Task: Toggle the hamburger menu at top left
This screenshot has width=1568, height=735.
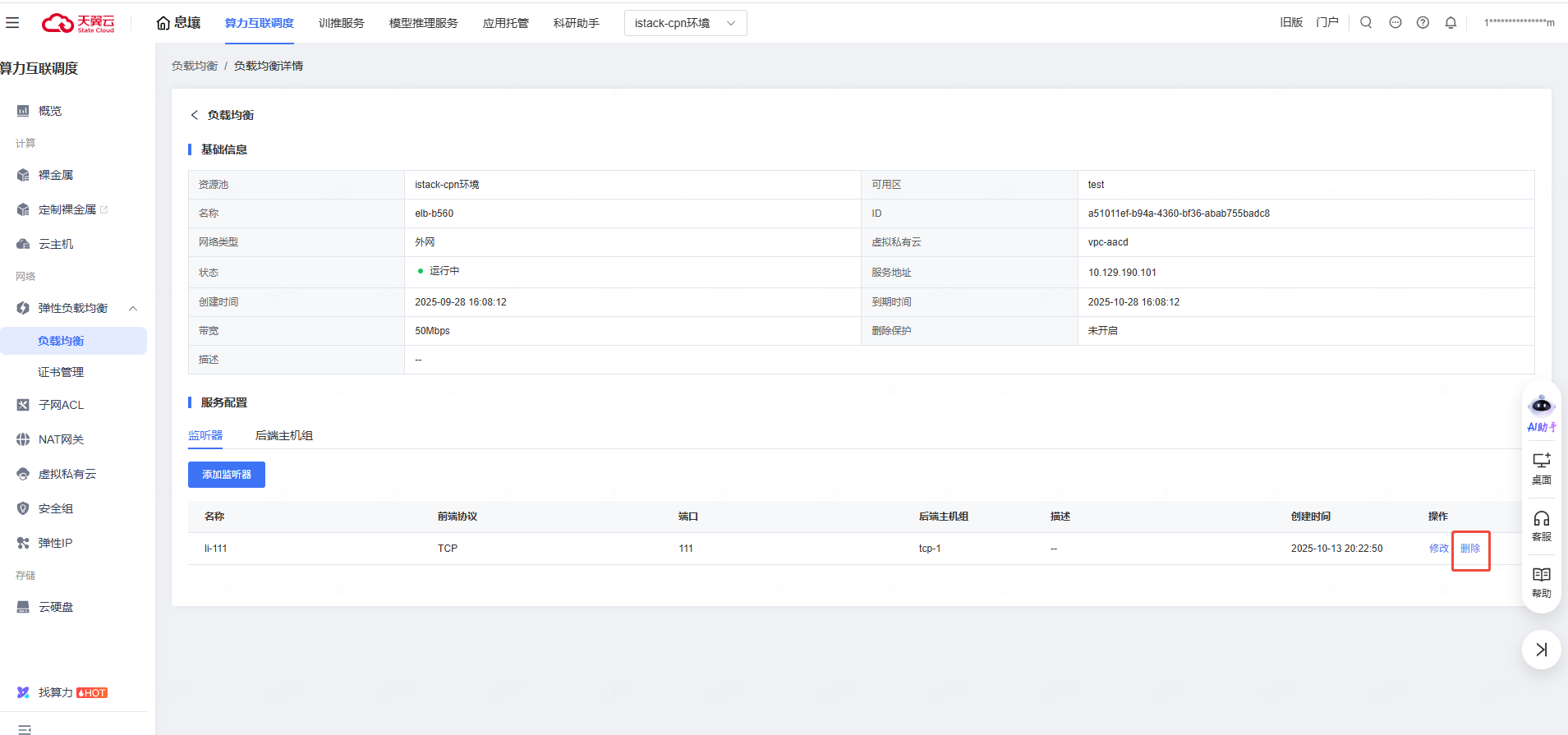Action: point(12,23)
